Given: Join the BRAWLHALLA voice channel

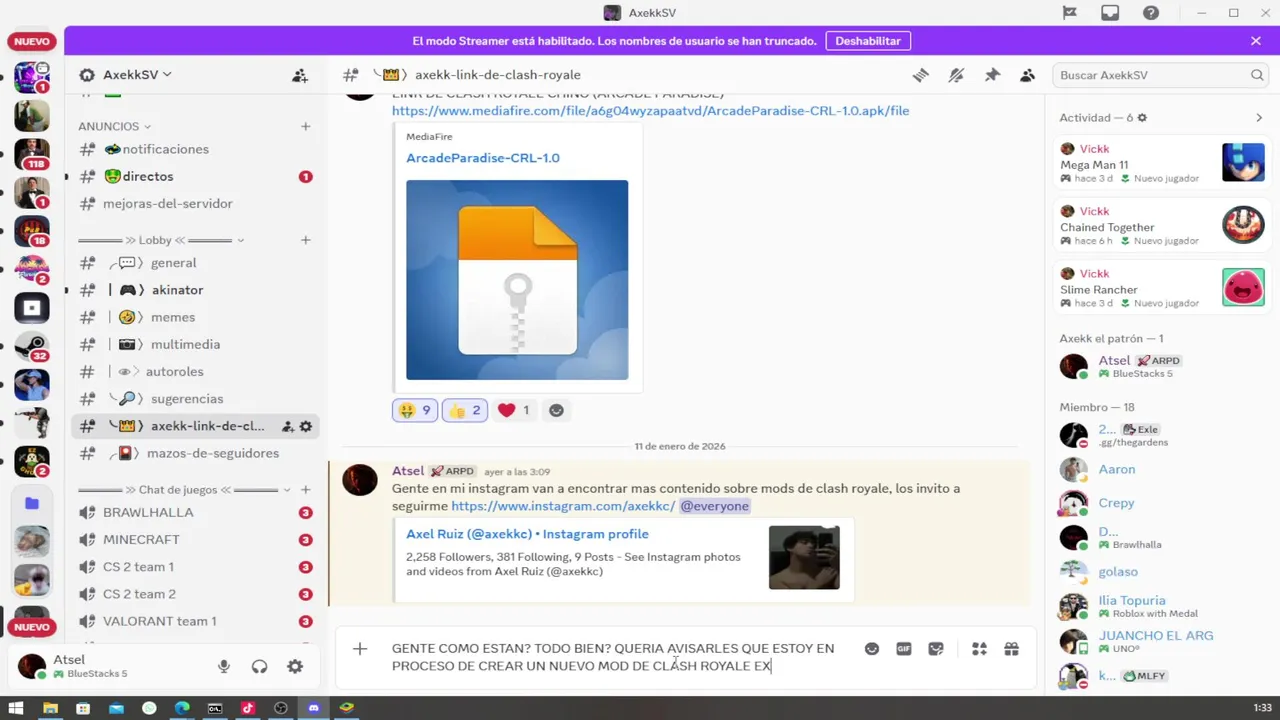Looking at the screenshot, I should point(195,512).
